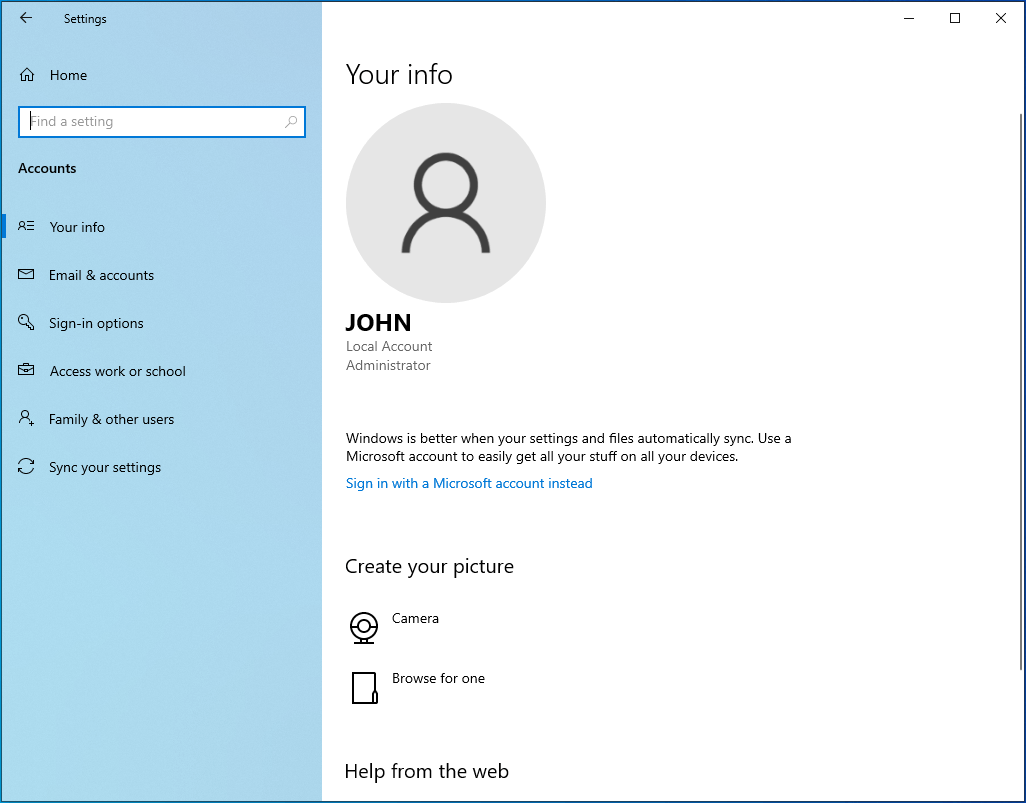Click the search magnifier icon

coord(291,122)
